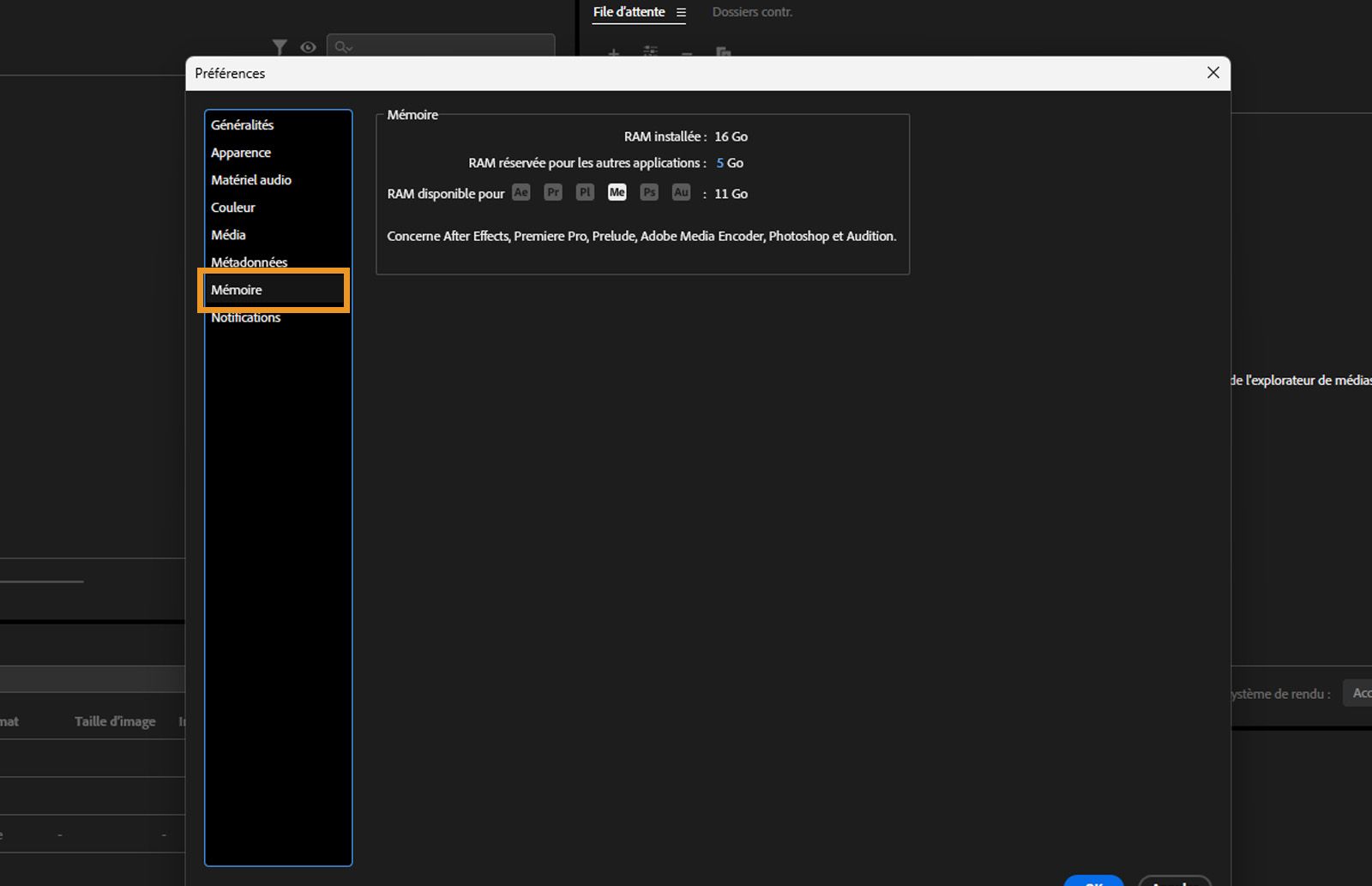This screenshot has width=1372, height=886.
Task: Select the Mémoire preferences category
Action: coord(274,290)
